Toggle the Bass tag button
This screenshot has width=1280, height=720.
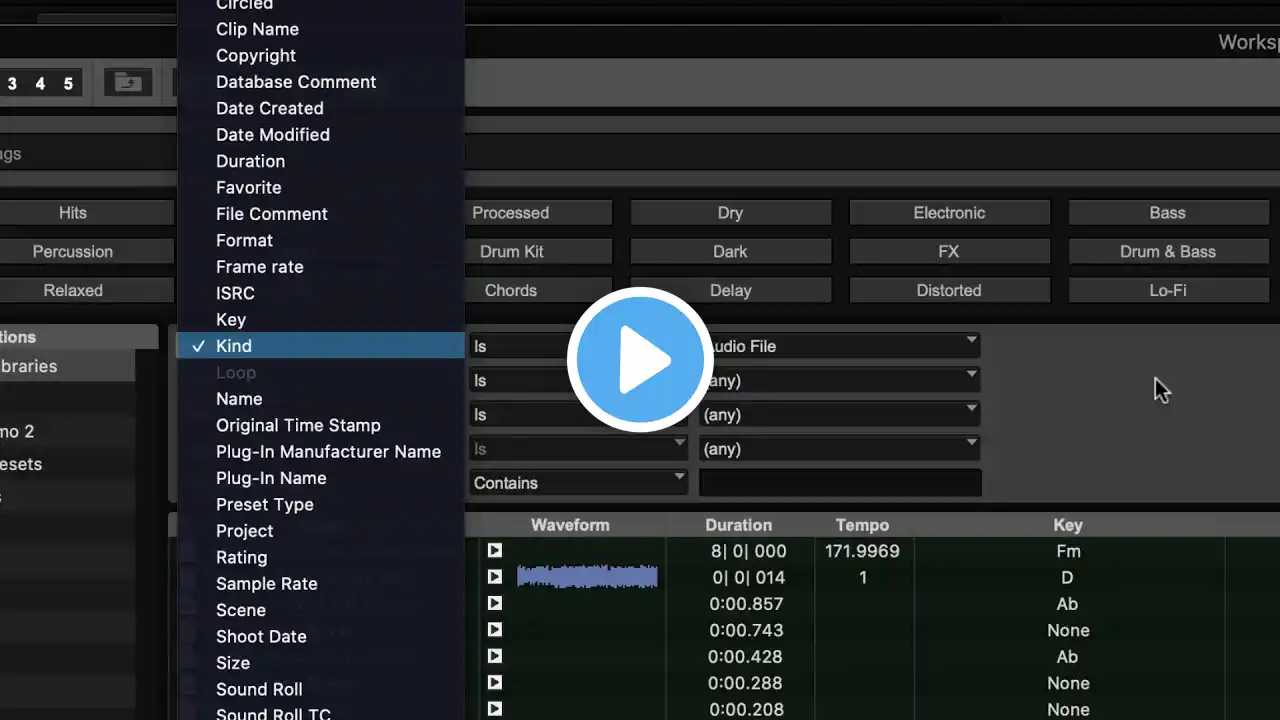tap(1168, 213)
